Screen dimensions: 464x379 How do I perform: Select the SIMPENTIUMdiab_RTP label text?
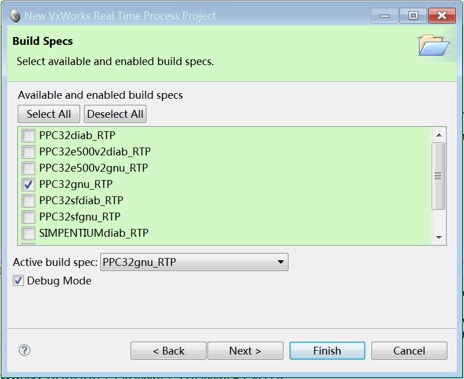click(x=94, y=233)
